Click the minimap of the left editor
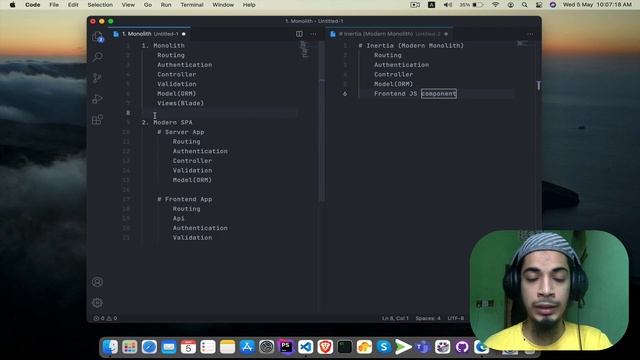Viewport: 640px width, 360px height. (304, 49)
